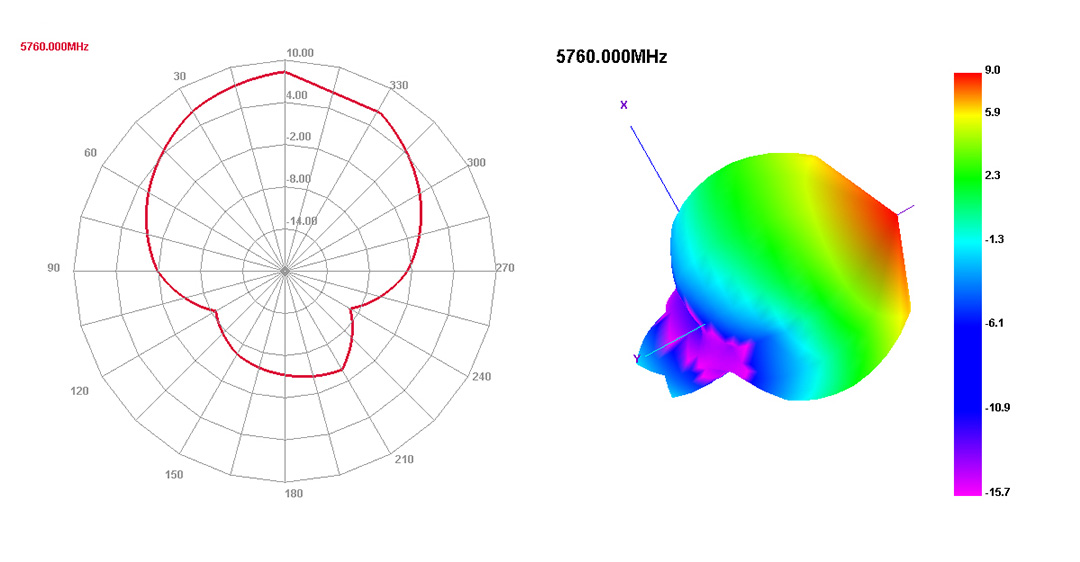Viewport: 1080px width, 562px height.
Task: Click the 9.0 value on the color scale
Action: [993, 70]
